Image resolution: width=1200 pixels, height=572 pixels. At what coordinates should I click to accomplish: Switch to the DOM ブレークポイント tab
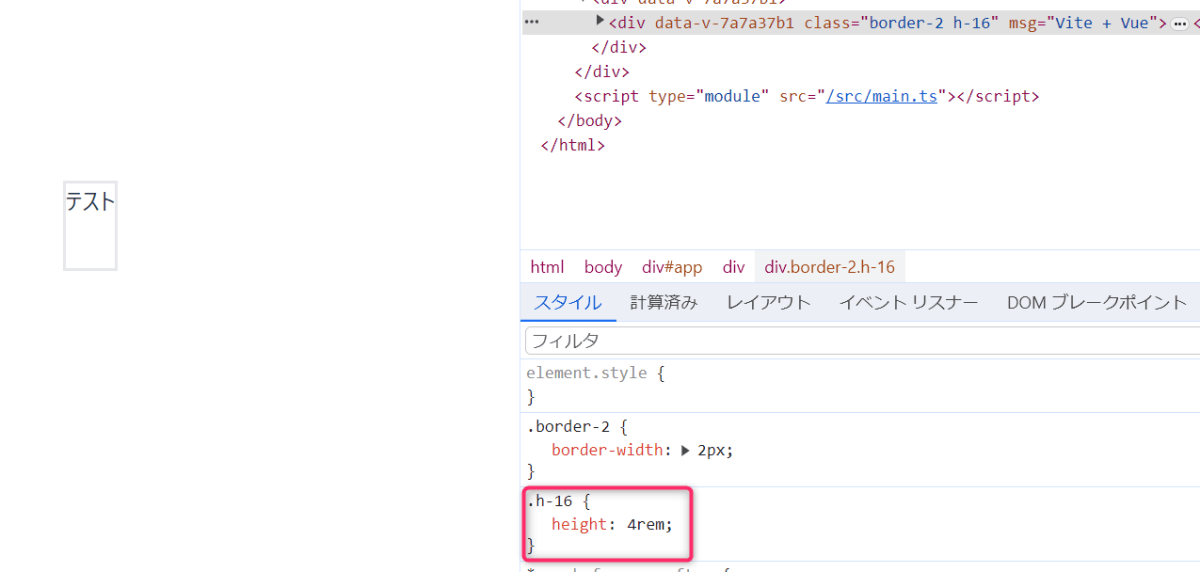pos(1097,302)
